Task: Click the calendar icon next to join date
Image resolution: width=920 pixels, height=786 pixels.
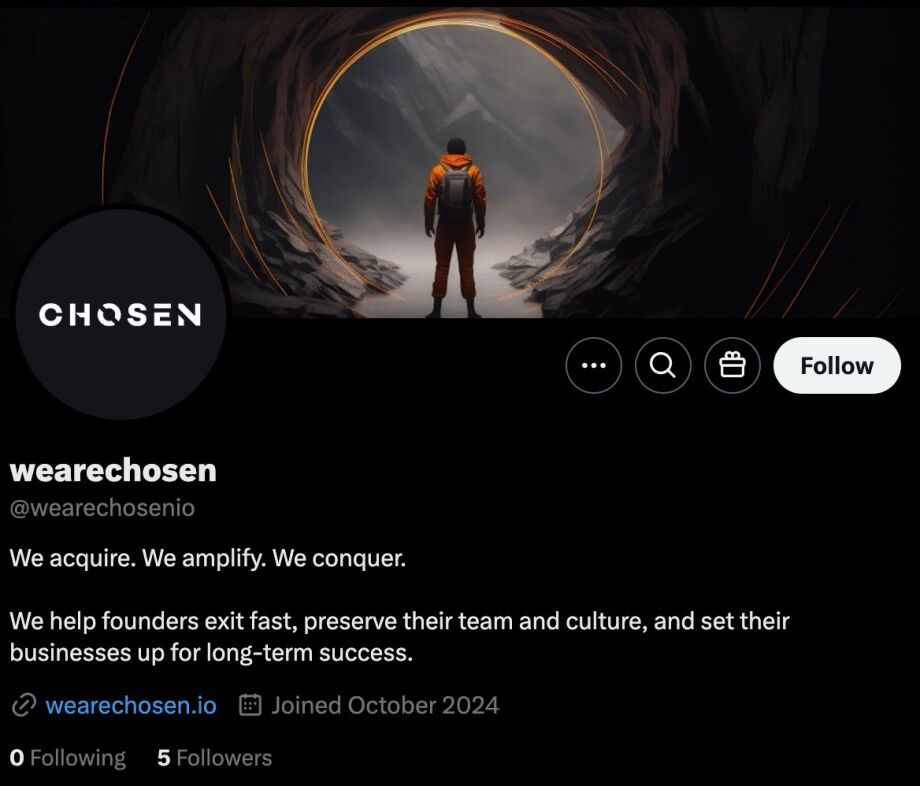Action: (251, 704)
